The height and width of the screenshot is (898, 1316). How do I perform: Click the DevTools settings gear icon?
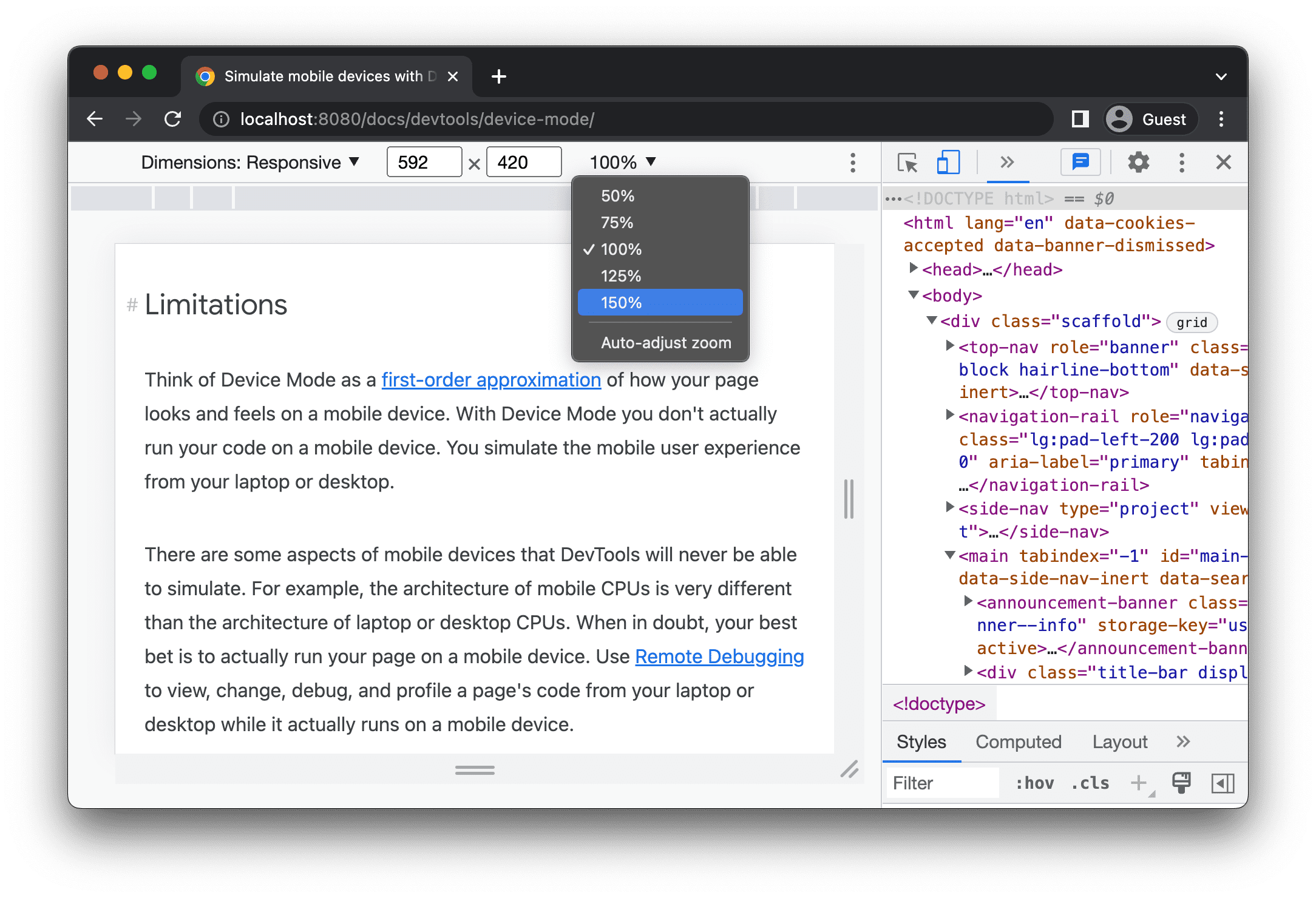[x=1140, y=162]
